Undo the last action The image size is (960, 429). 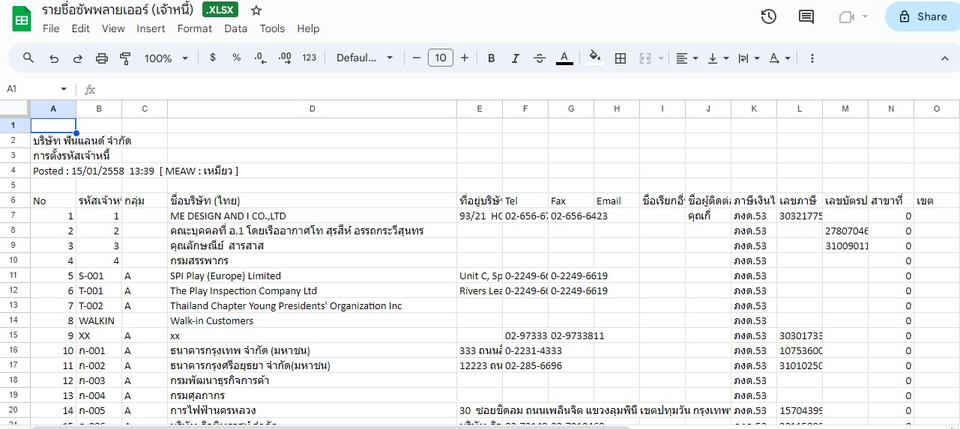click(54, 58)
